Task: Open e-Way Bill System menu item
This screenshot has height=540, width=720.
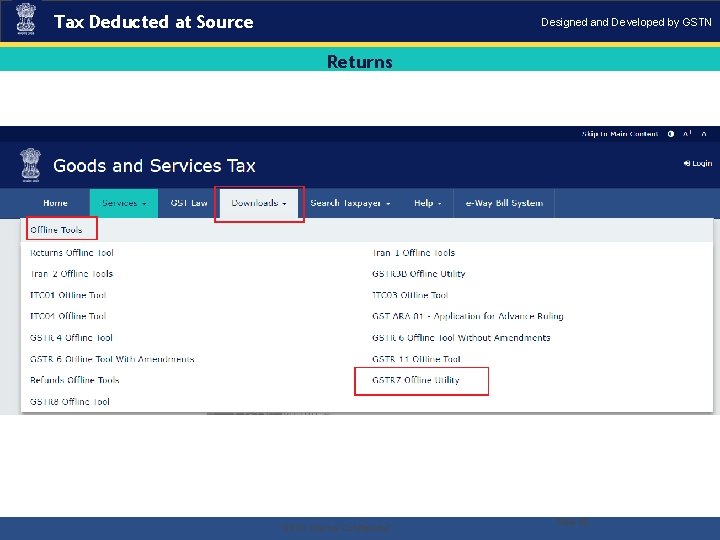Action: tap(504, 203)
